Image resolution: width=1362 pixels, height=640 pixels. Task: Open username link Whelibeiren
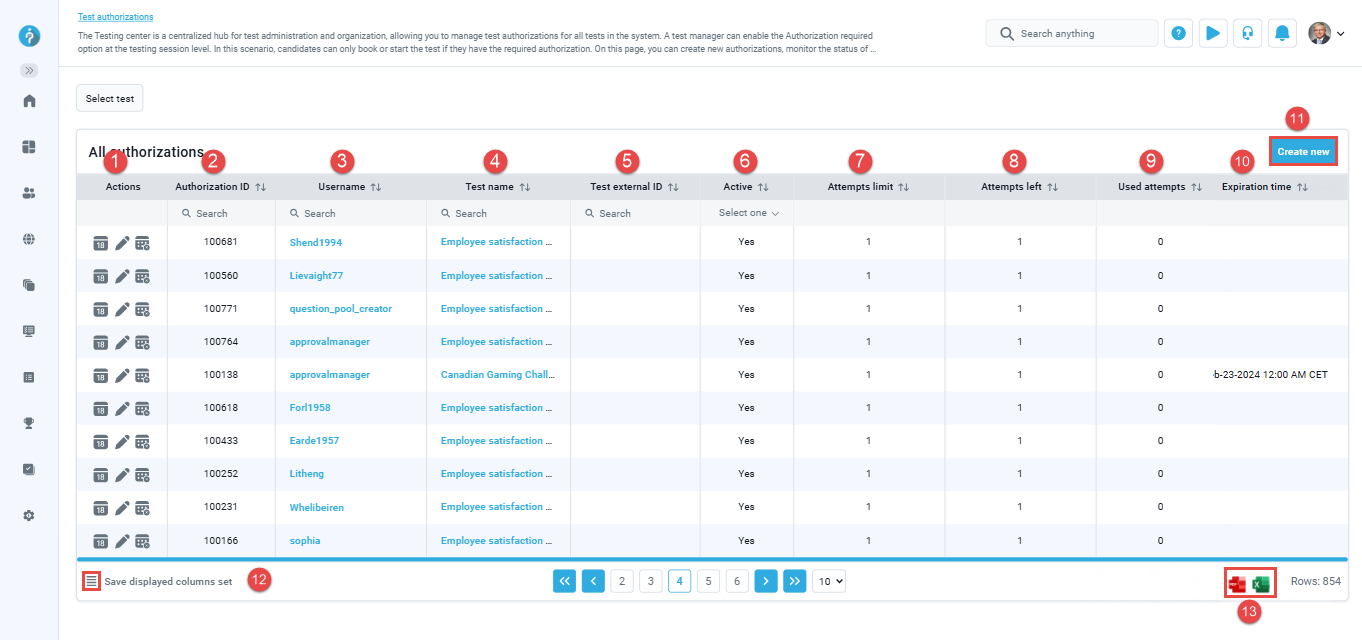coord(317,507)
